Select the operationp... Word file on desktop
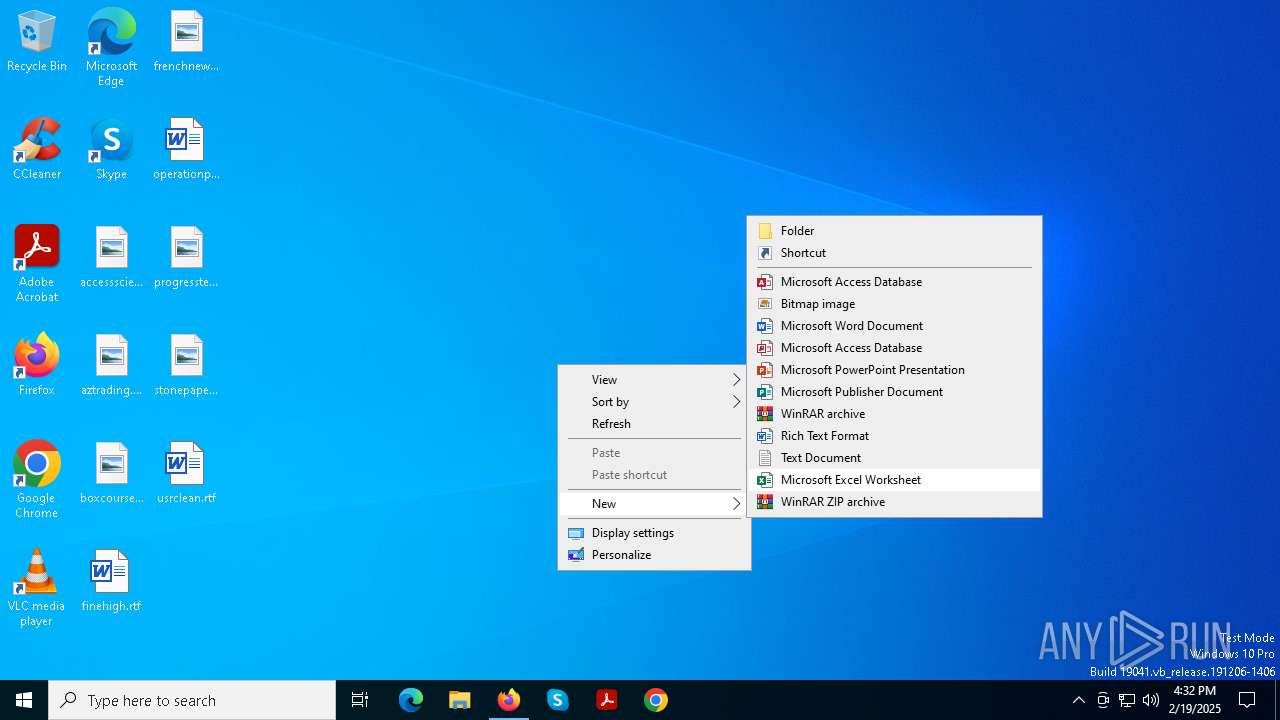The height and width of the screenshot is (720, 1280). pyautogui.click(x=186, y=150)
